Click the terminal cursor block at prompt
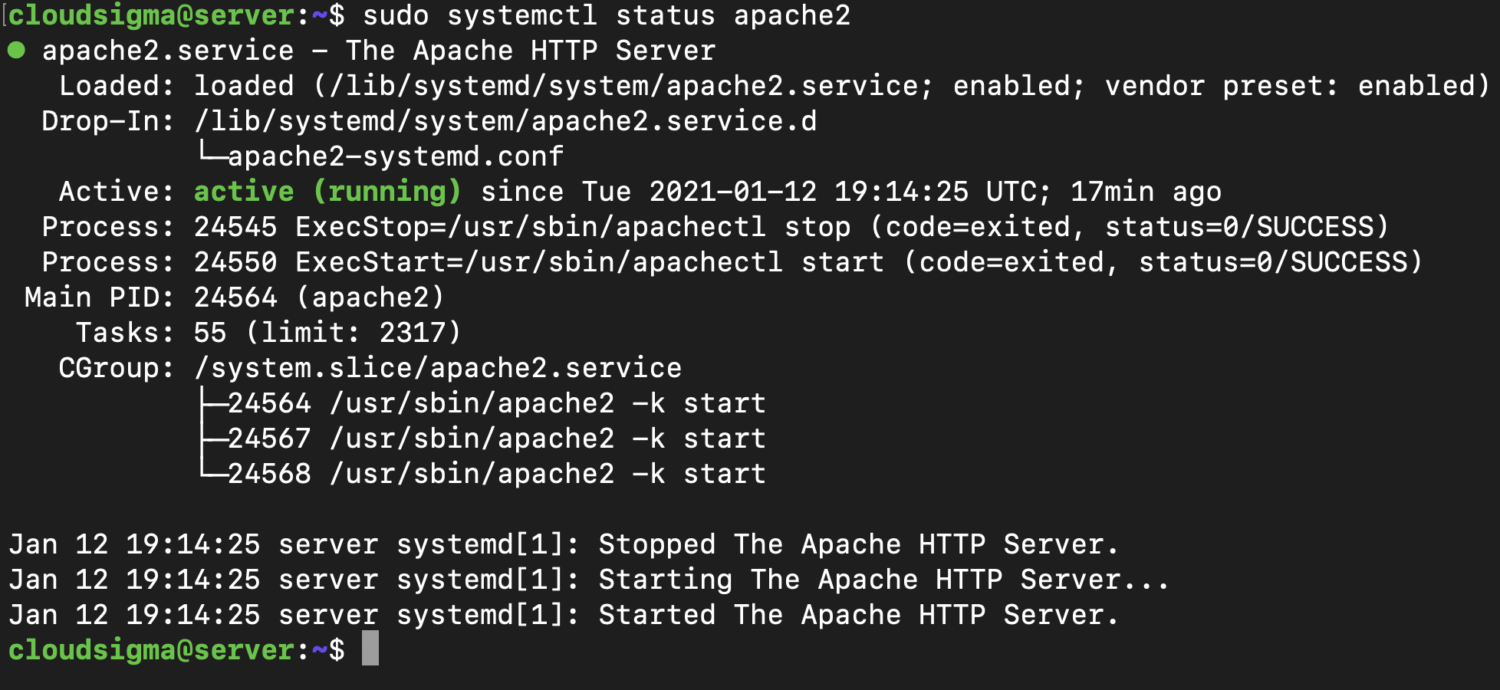This screenshot has width=1500, height=690. [x=370, y=649]
